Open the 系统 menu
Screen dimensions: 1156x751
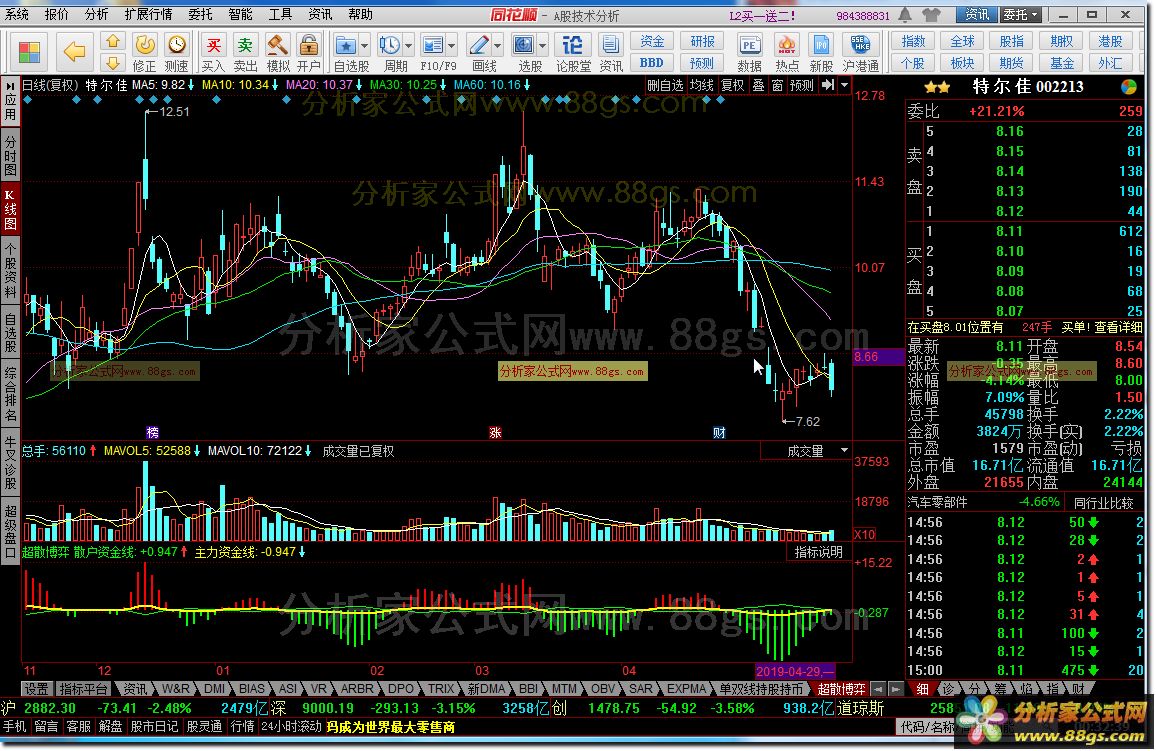pyautogui.click(x=16, y=15)
